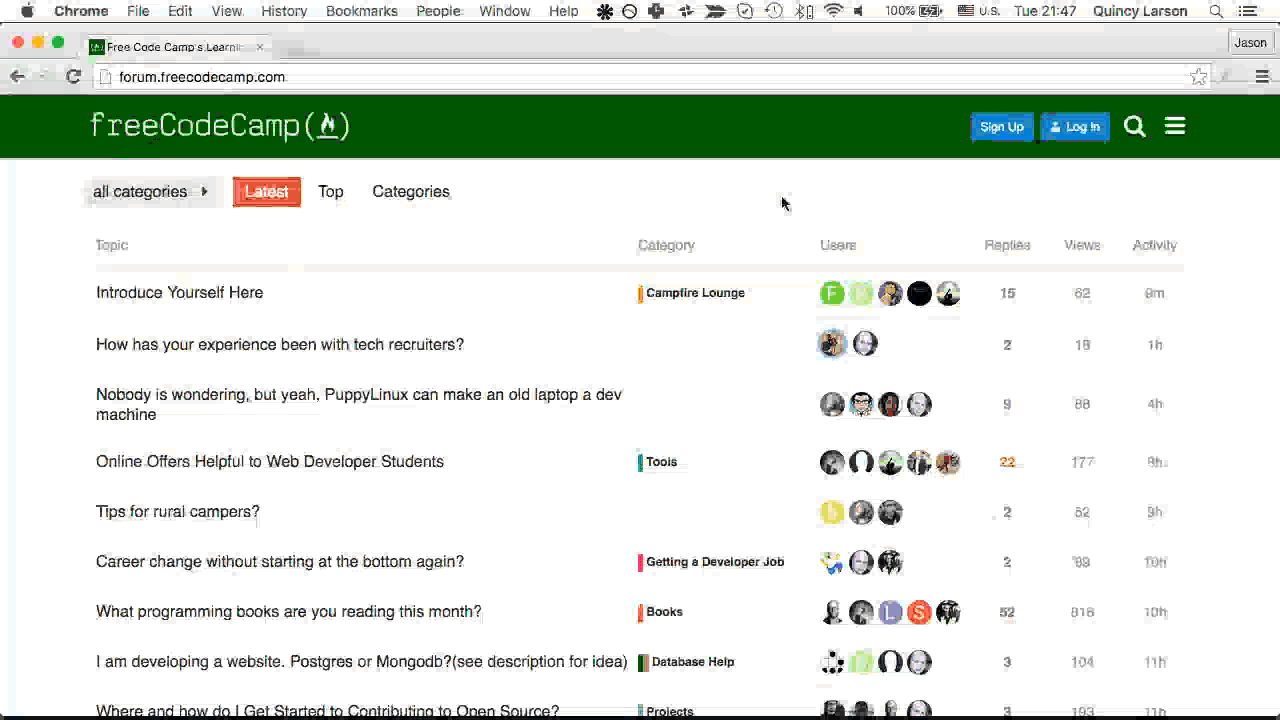The image size is (1280, 720).
Task: Click the Campfire Lounge category label
Action: pyautogui.click(x=692, y=293)
